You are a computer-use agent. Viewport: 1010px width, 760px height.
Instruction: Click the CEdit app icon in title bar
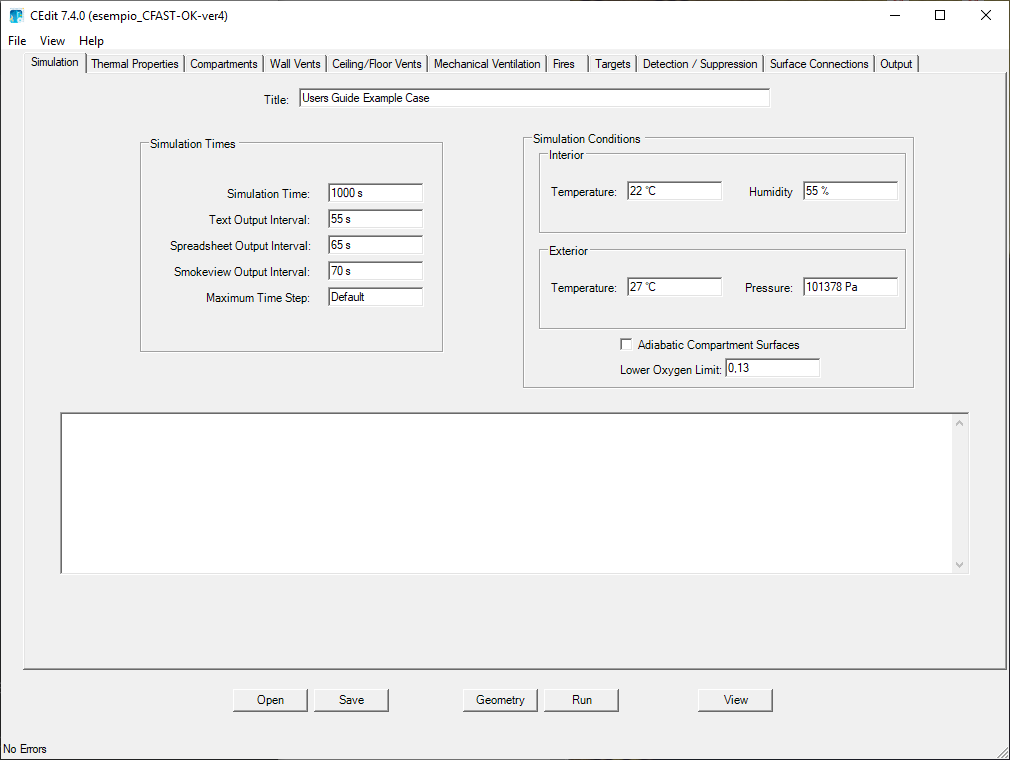click(16, 15)
